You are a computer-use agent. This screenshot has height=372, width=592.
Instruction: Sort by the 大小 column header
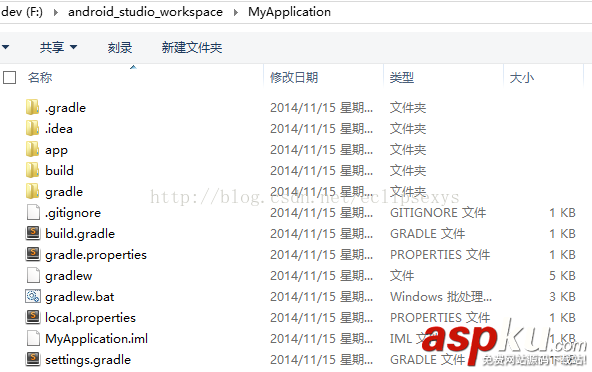(x=522, y=78)
